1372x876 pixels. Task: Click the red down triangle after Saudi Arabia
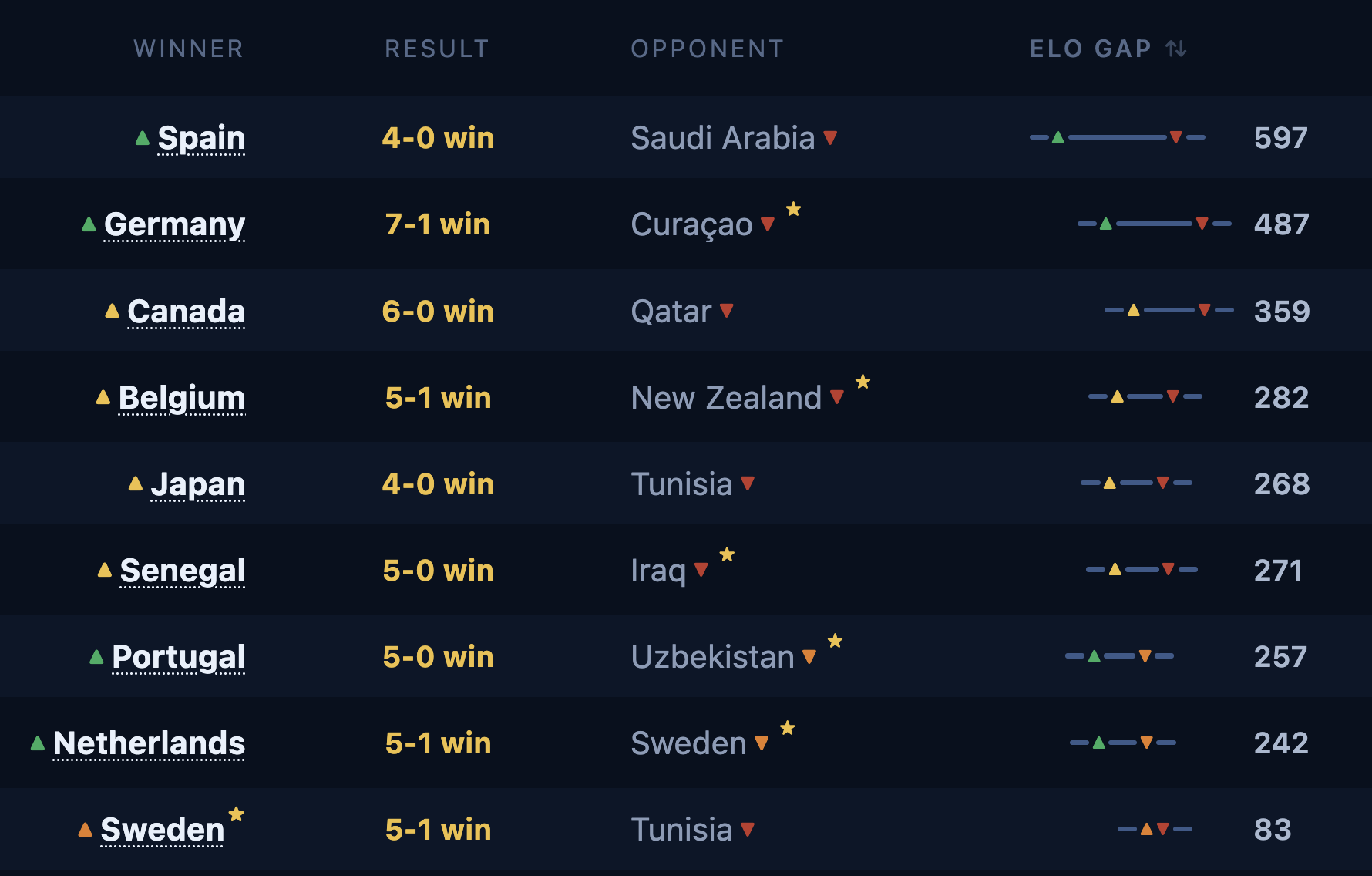[830, 138]
